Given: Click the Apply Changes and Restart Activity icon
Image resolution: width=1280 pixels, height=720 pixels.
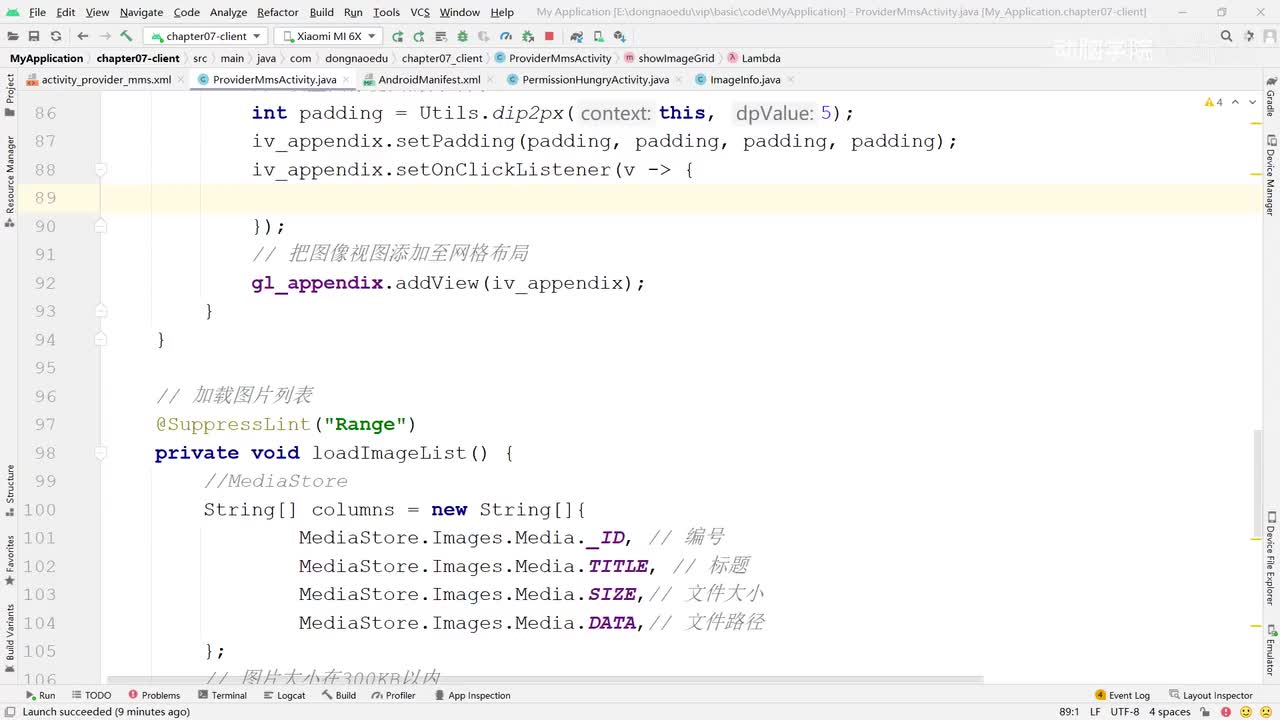Looking at the screenshot, I should click(419, 36).
